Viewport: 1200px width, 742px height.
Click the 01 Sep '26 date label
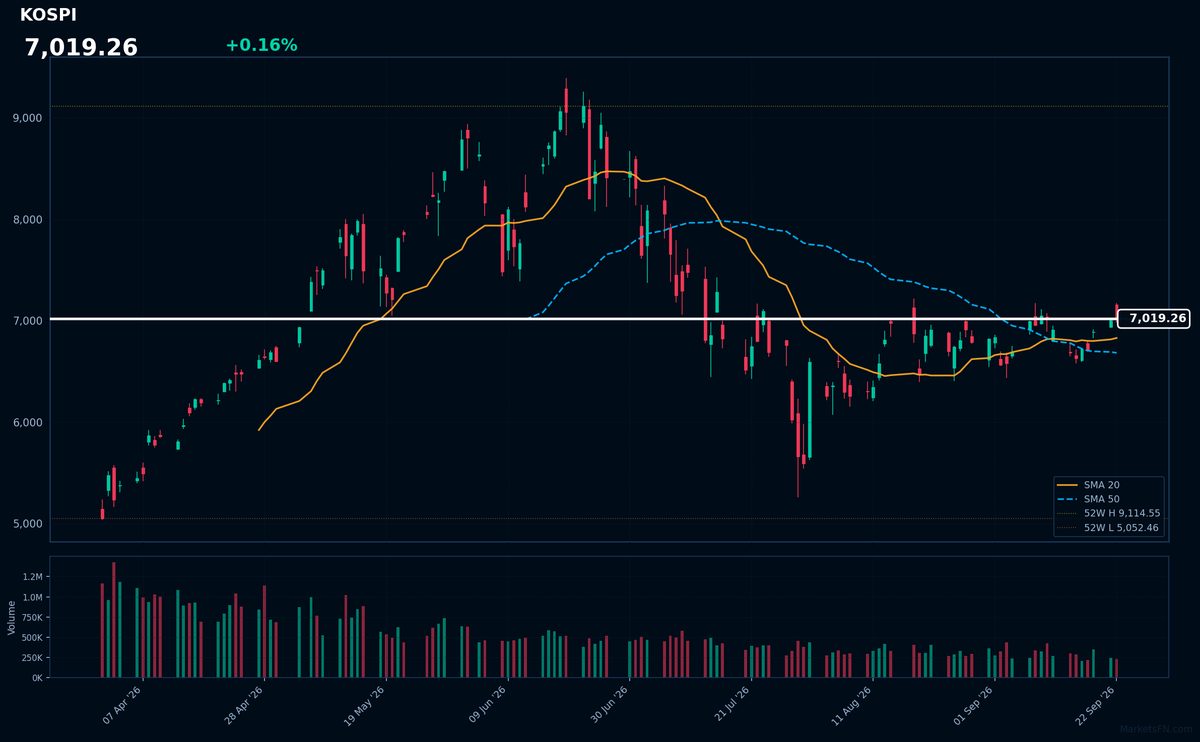974,705
